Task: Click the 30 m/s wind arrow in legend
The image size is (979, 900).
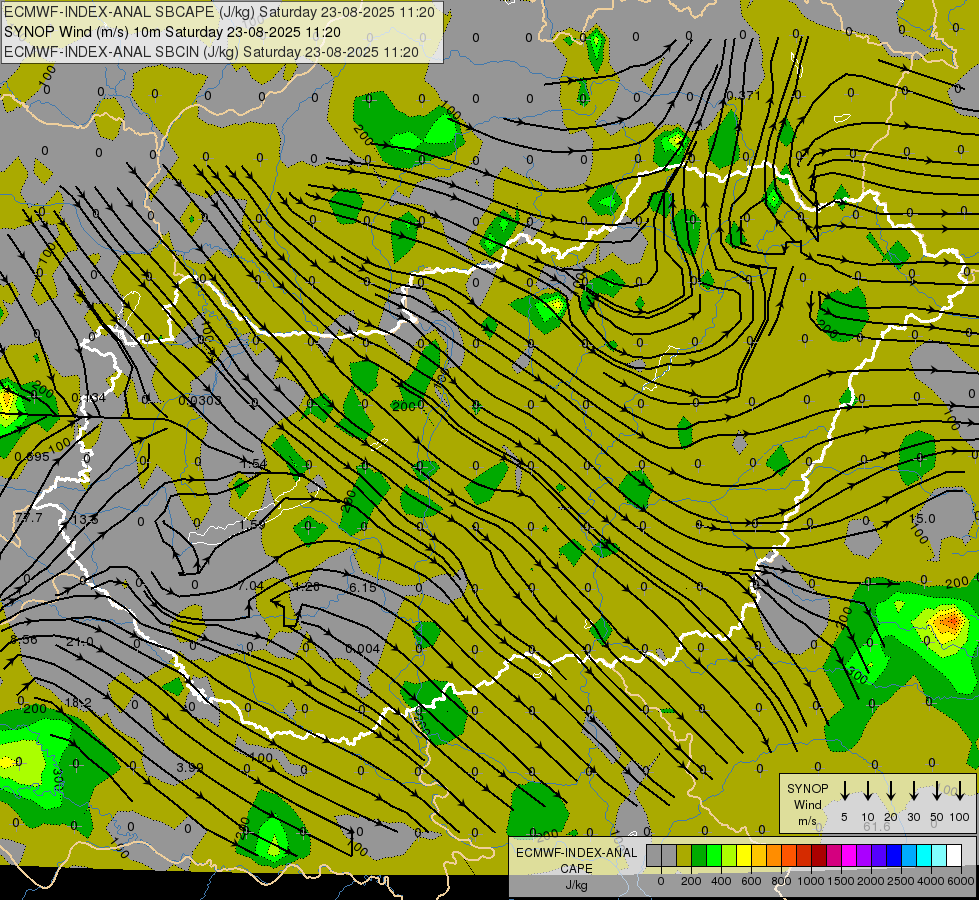Action: point(913,790)
